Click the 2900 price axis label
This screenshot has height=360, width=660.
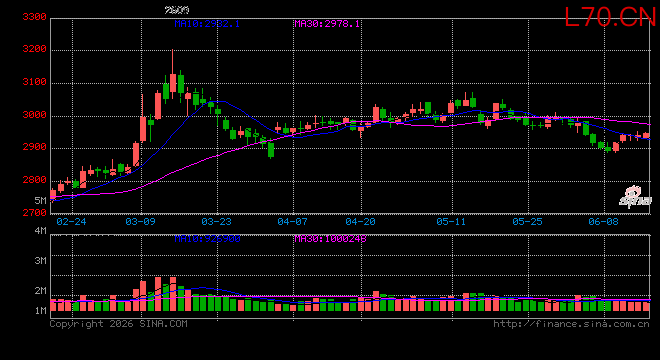pos(34,147)
